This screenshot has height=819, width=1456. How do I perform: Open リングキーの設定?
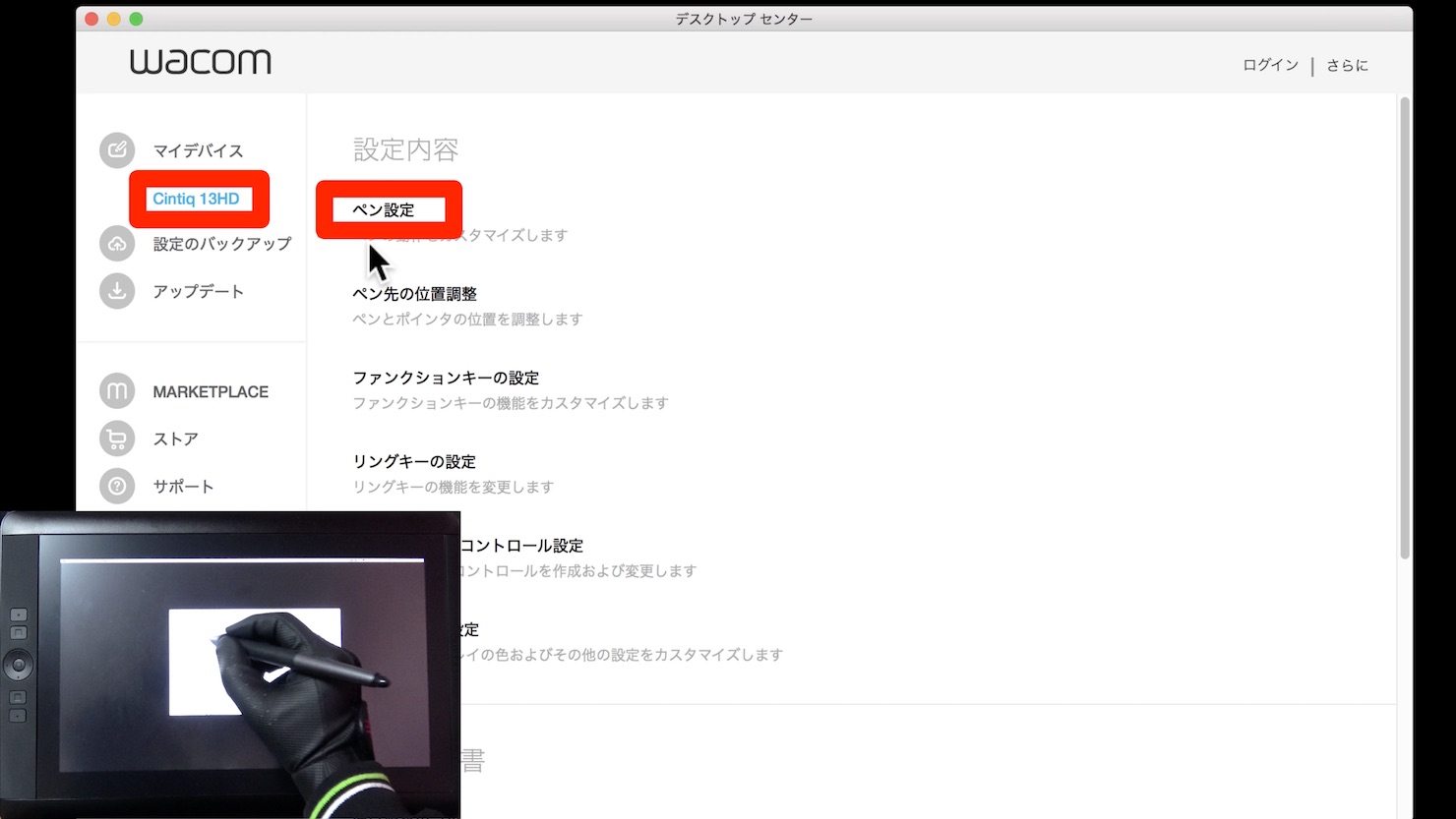414,461
